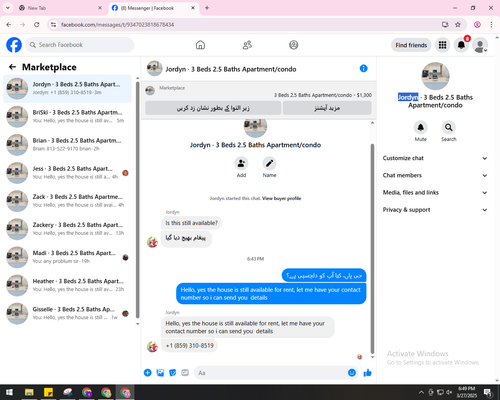Choose a sticker in the composer
Screen dimensions: 500x400
[x=173, y=373]
